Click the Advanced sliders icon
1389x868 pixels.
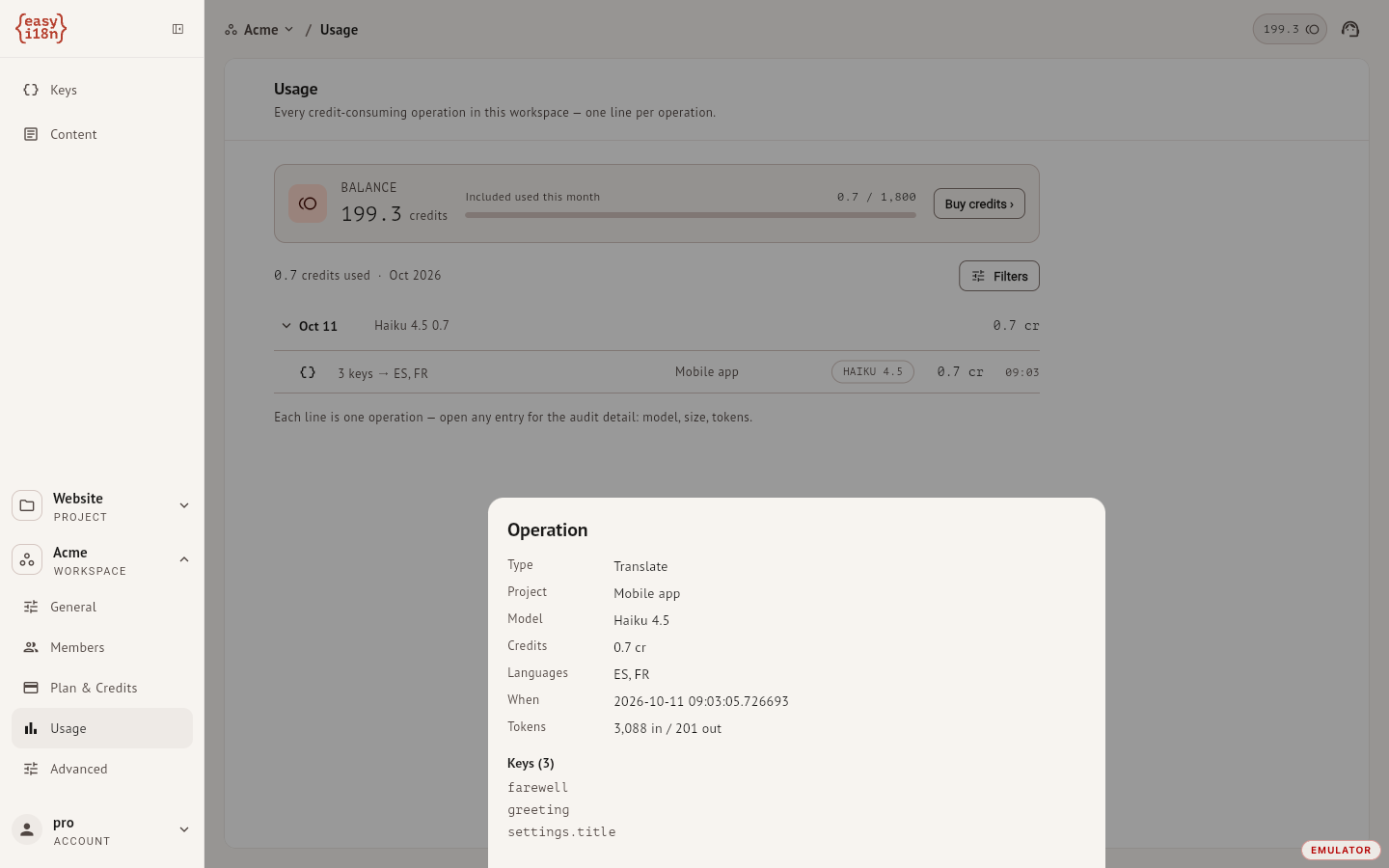[x=31, y=769]
